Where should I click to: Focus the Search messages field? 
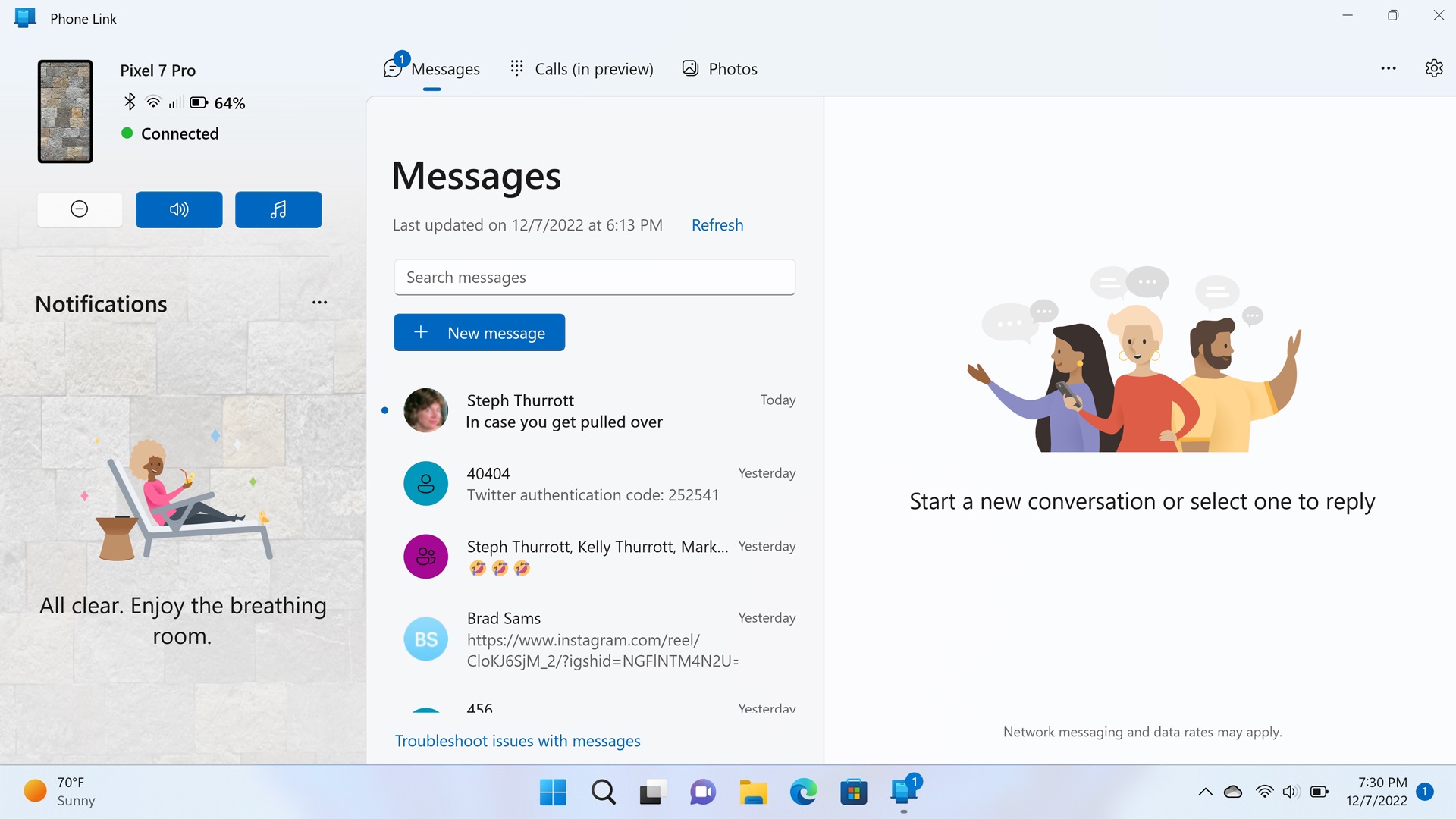click(x=594, y=278)
